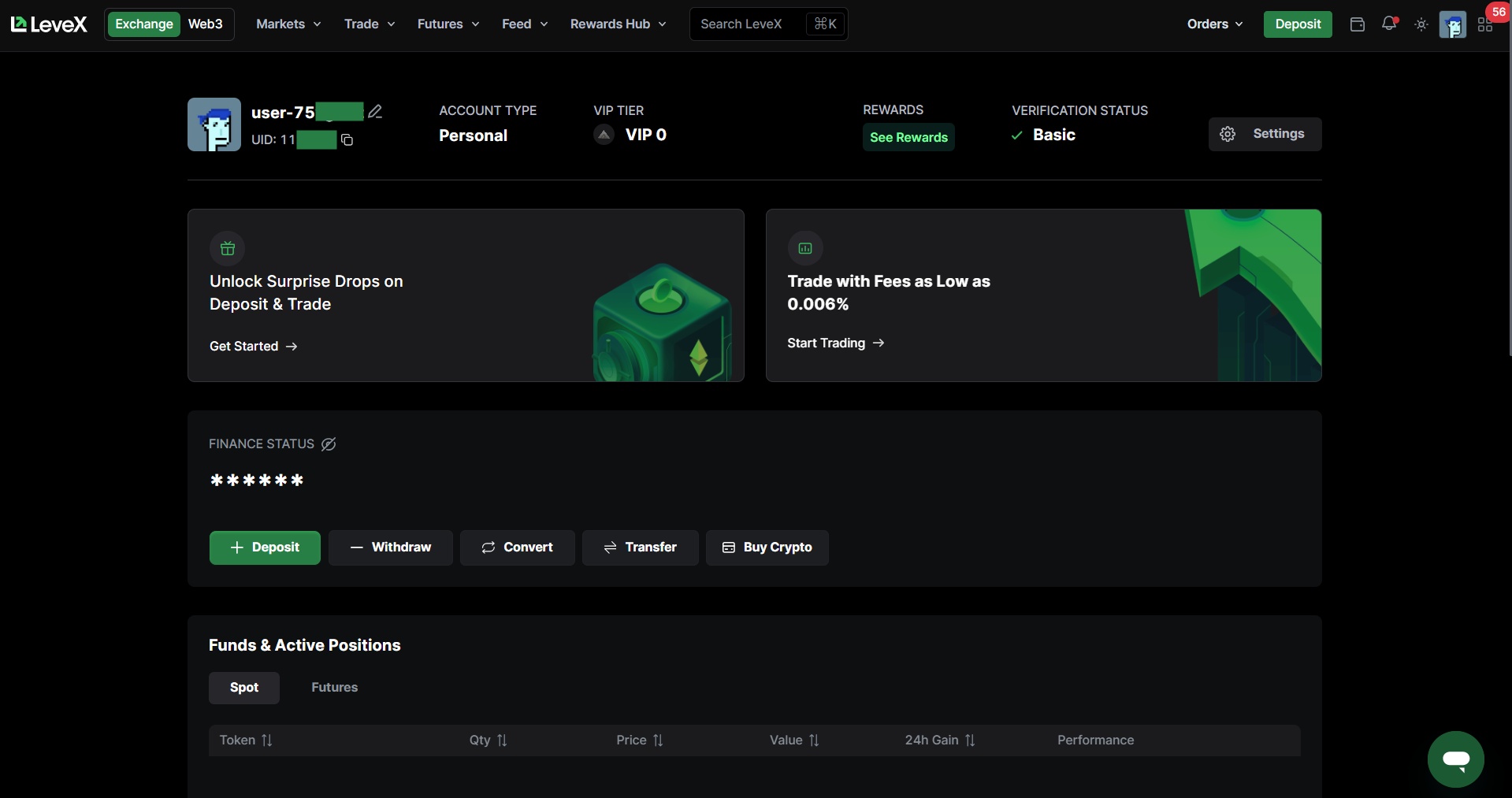Select the Futures positions tab
This screenshot has width=1512, height=798.
tap(334, 688)
